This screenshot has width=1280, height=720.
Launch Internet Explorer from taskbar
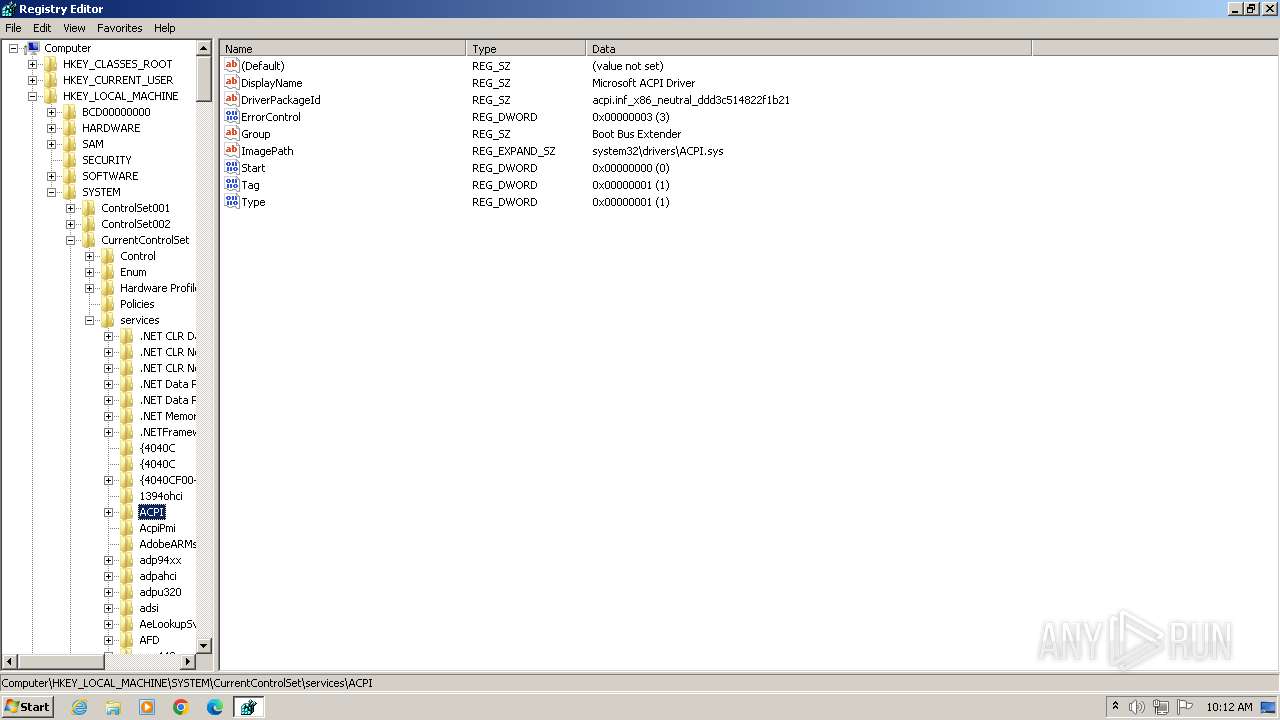(x=79, y=707)
